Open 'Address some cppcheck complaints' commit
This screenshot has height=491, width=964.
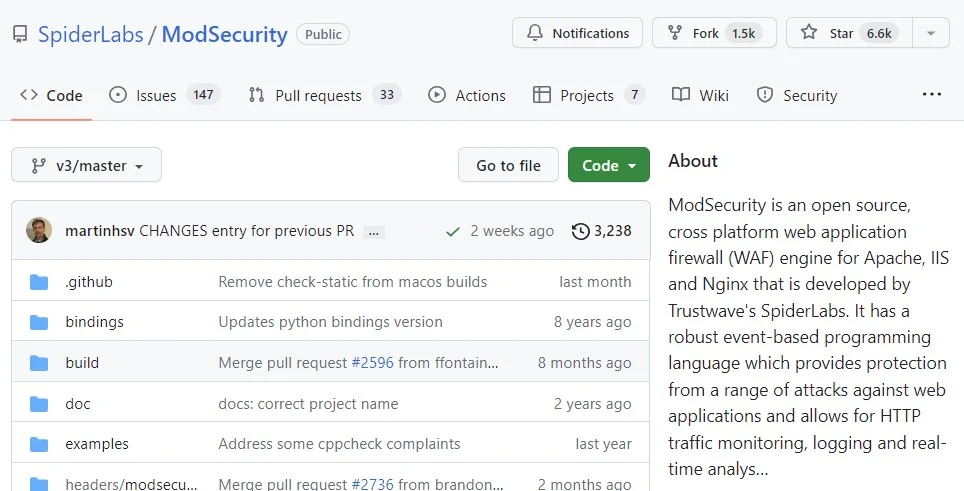coord(339,444)
